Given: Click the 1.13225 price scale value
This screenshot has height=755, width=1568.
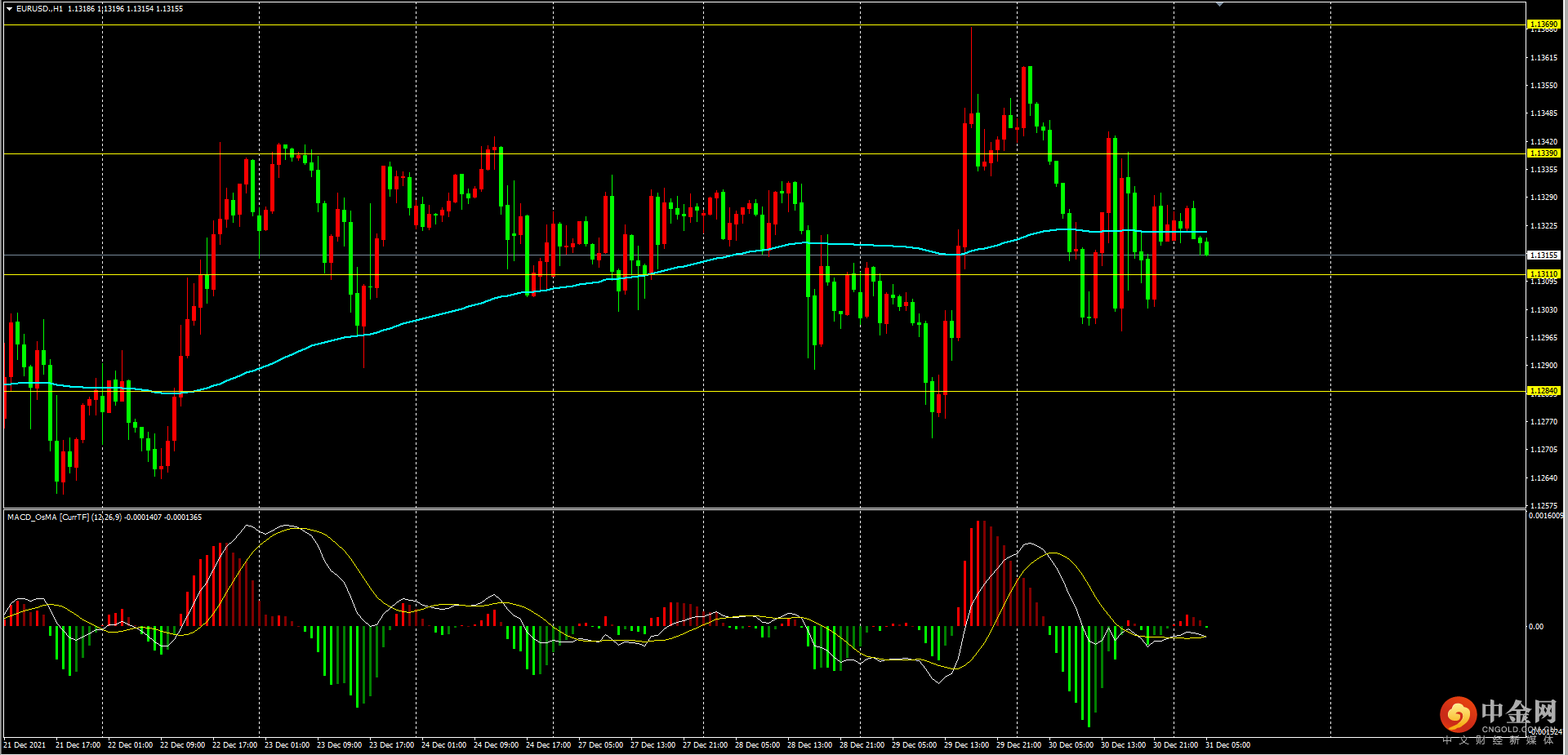Looking at the screenshot, I should (x=1543, y=226).
